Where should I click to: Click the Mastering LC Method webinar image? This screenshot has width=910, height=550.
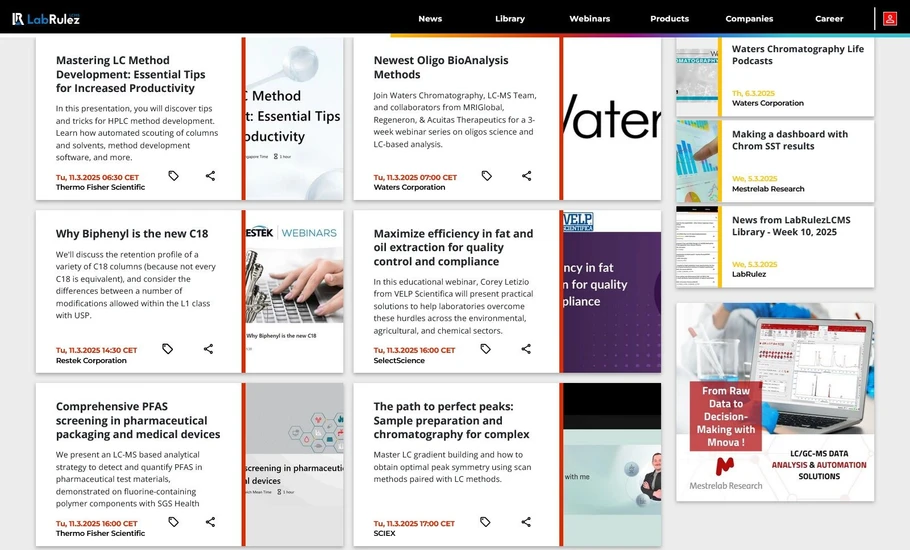pos(295,119)
